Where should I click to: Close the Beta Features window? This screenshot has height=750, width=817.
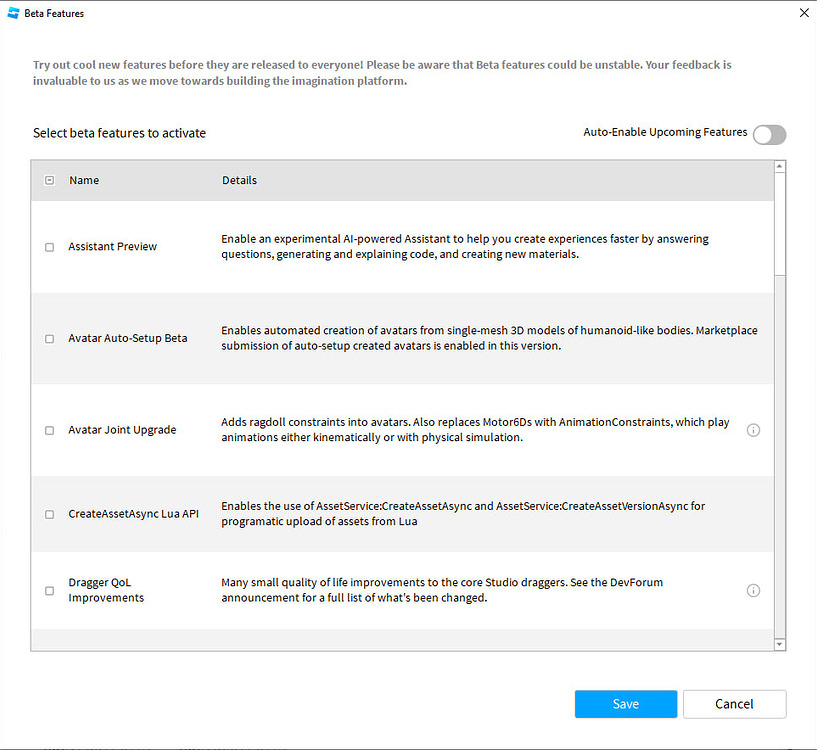804,13
